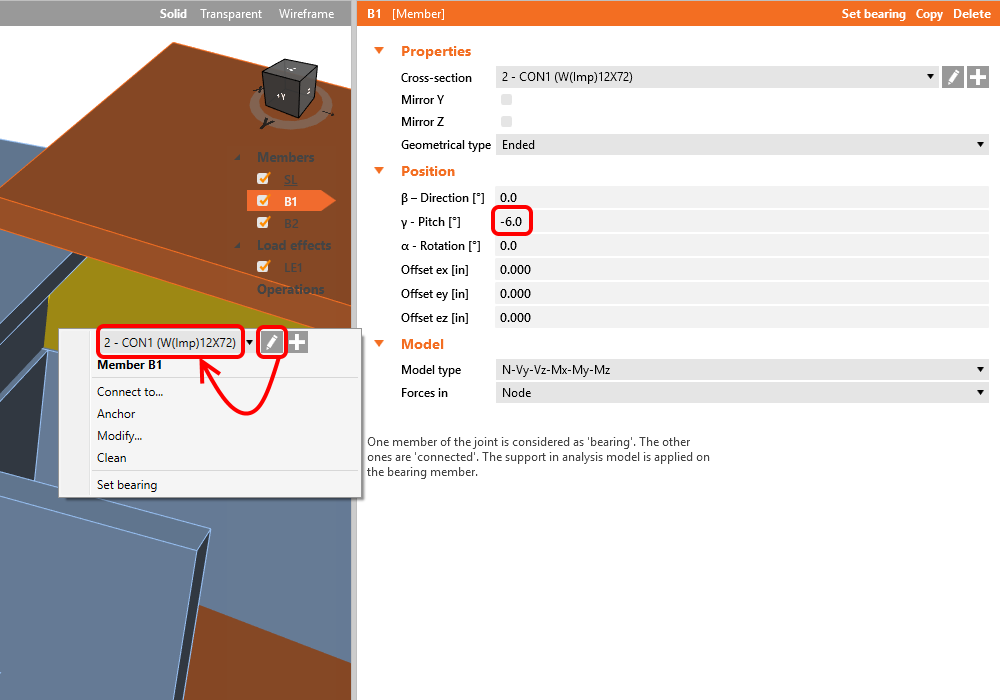Click the Offset ez input field

(742, 317)
